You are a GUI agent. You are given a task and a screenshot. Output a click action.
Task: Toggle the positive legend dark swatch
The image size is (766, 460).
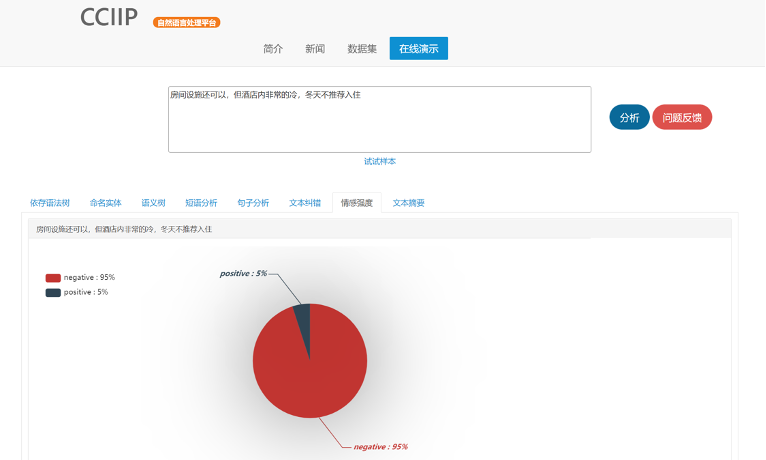click(53, 292)
